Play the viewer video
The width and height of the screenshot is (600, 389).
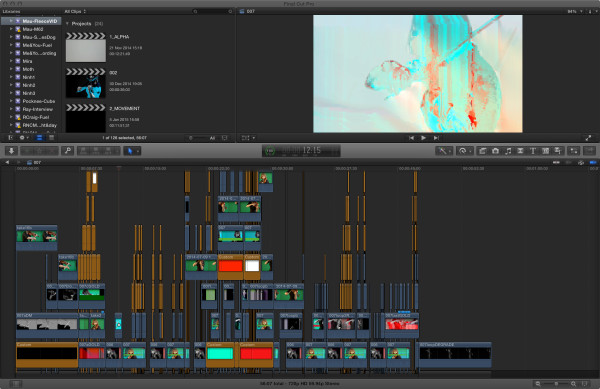423,138
